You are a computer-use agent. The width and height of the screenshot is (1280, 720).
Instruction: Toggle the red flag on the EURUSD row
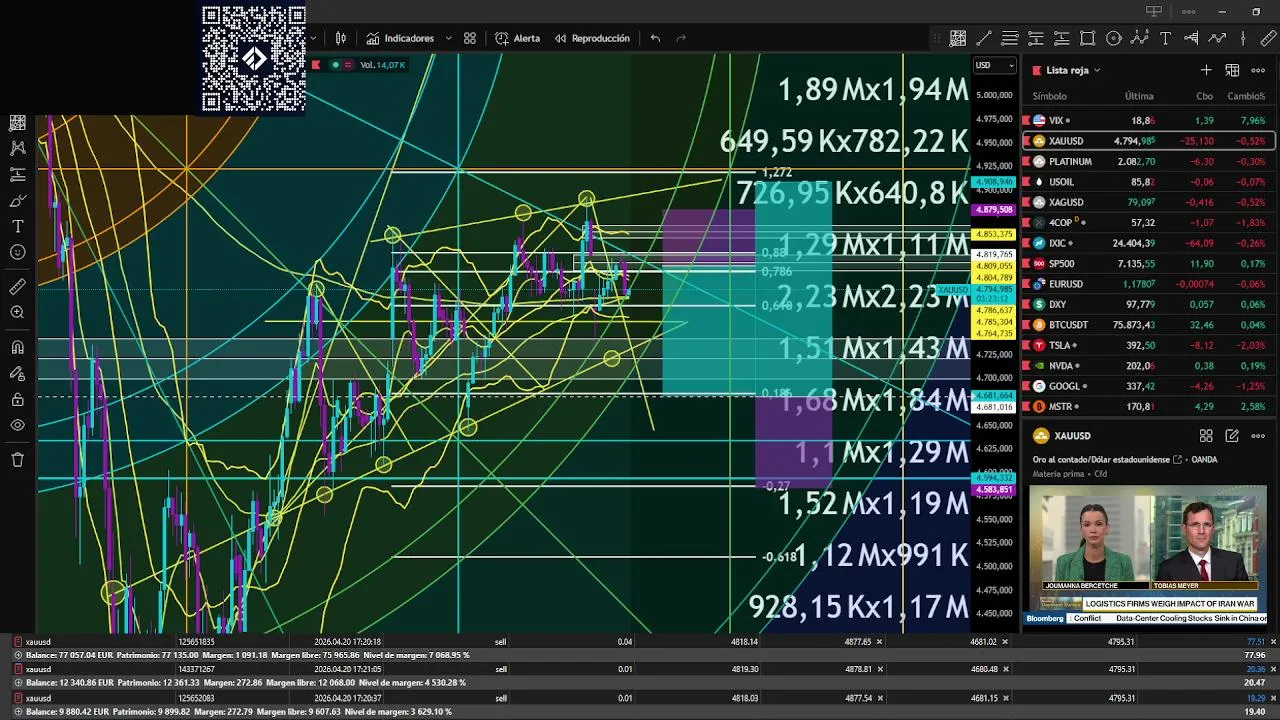[x=1027, y=284]
